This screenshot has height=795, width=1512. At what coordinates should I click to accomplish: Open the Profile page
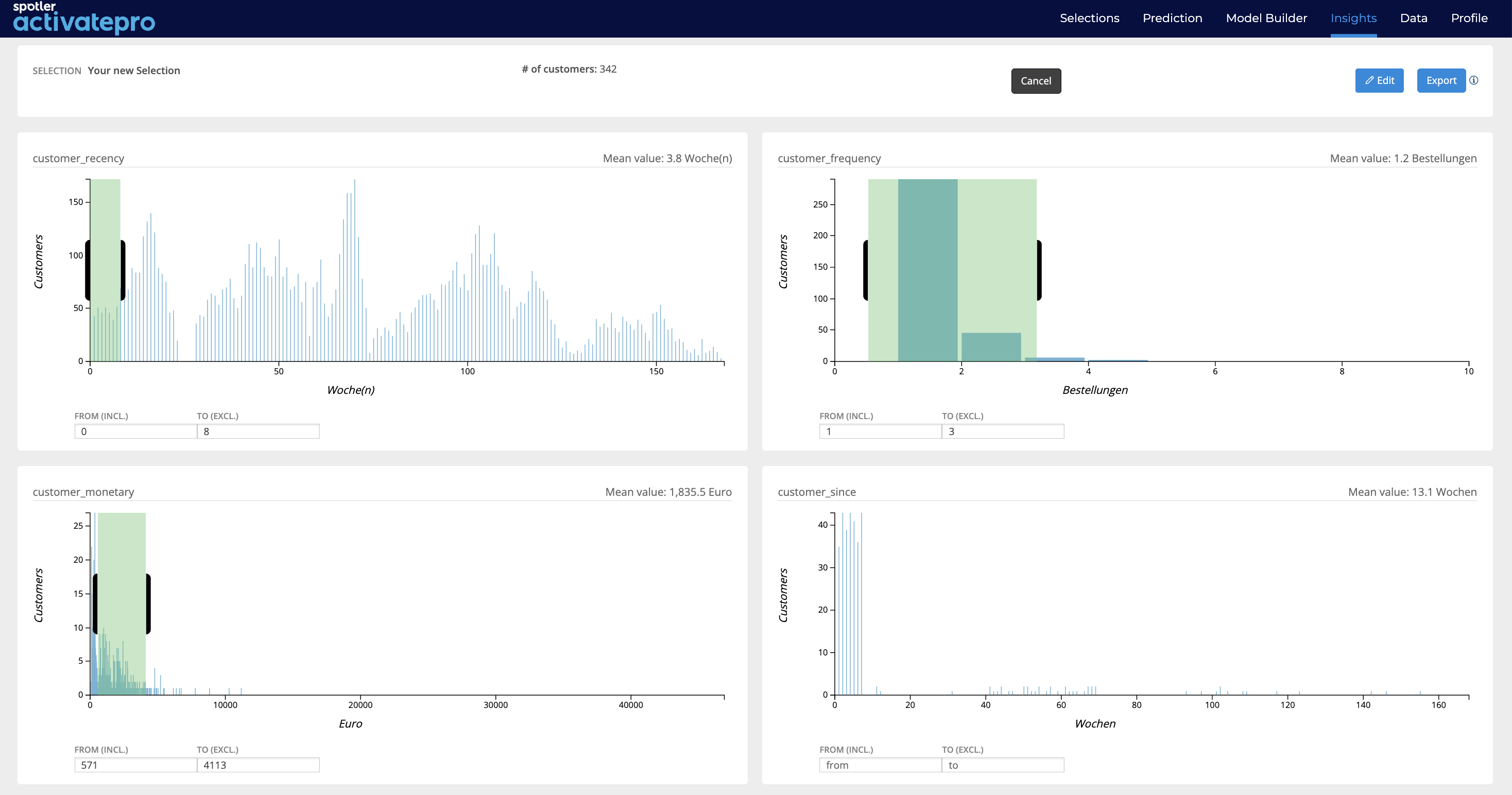(x=1469, y=18)
